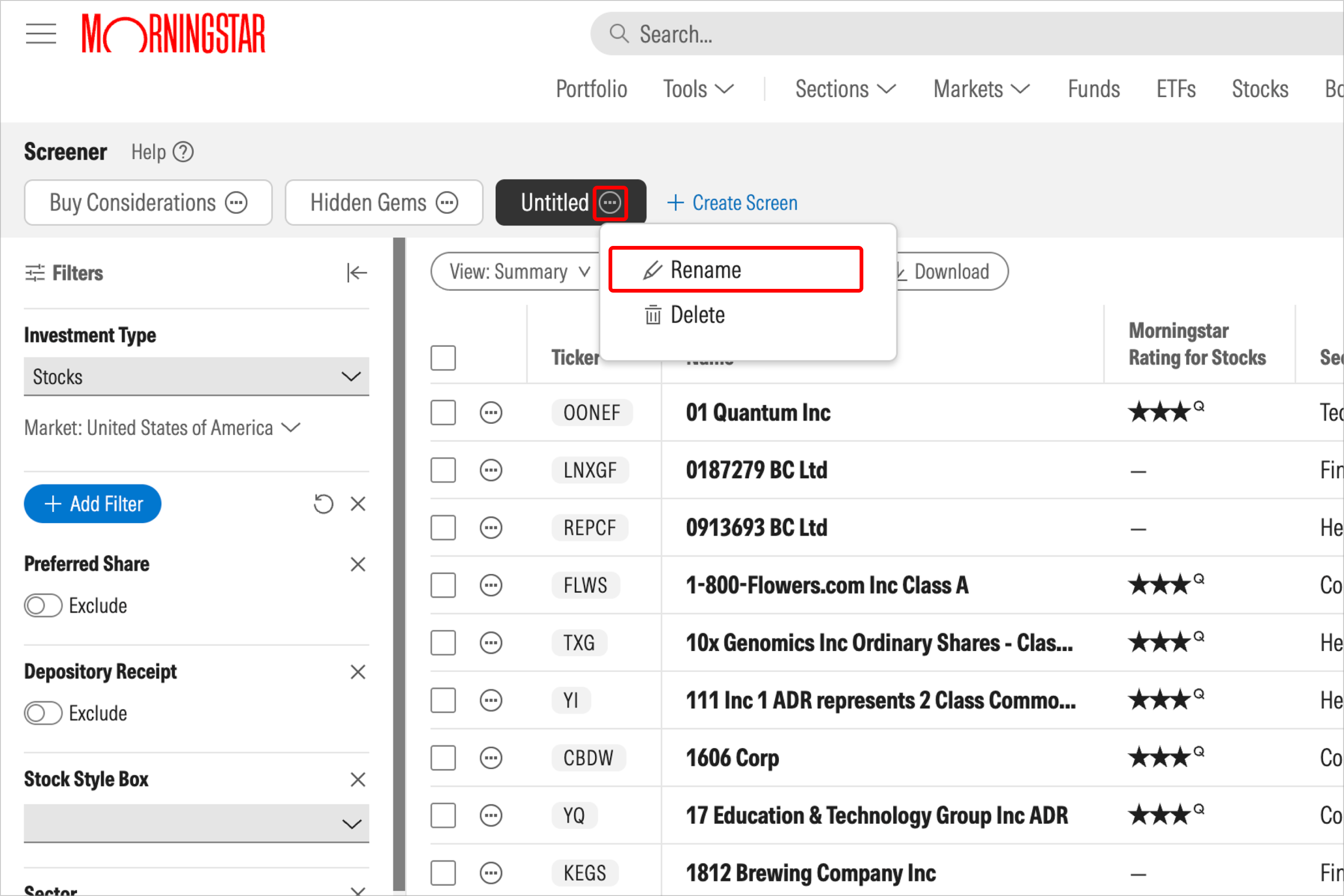The height and width of the screenshot is (896, 1344).
Task: Click the Download button
Action: pos(952,272)
